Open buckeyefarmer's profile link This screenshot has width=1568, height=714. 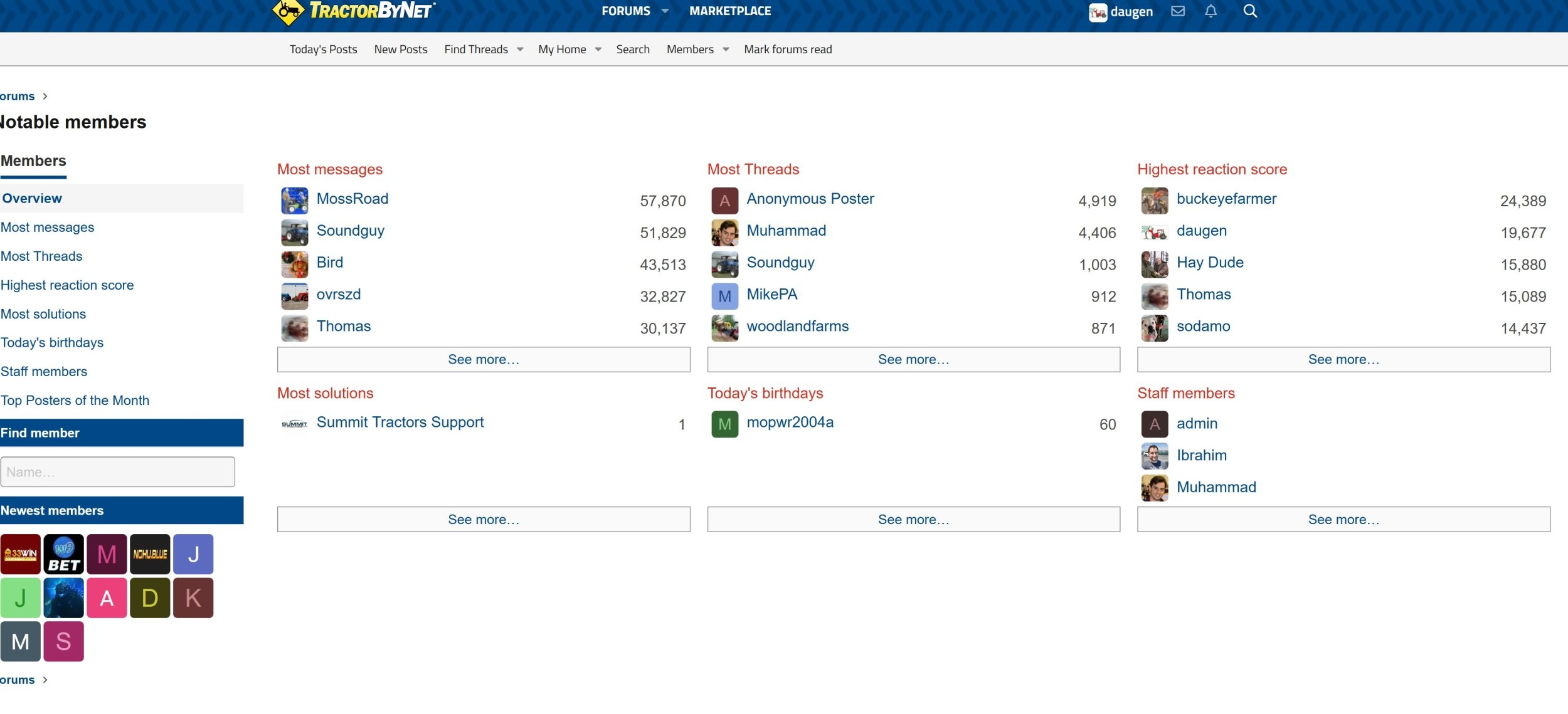click(x=1226, y=199)
